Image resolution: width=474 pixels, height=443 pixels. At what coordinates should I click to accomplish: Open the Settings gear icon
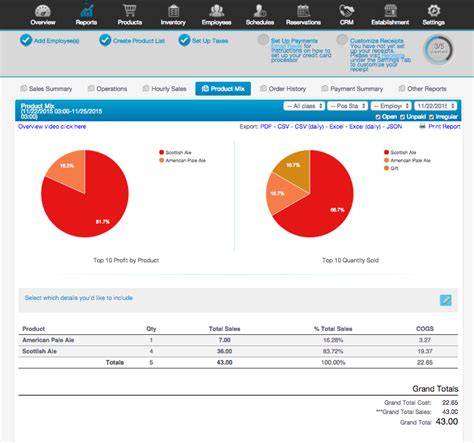[434, 11]
